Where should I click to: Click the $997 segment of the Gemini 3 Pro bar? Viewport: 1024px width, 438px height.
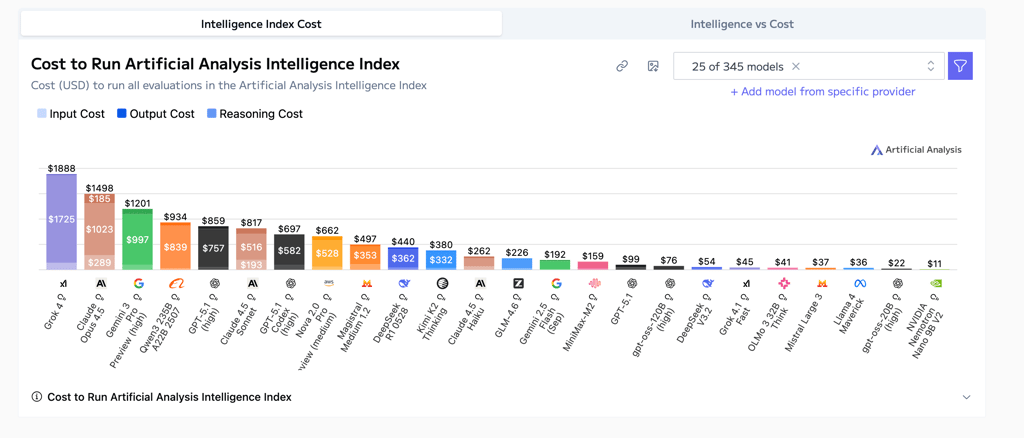tap(138, 240)
